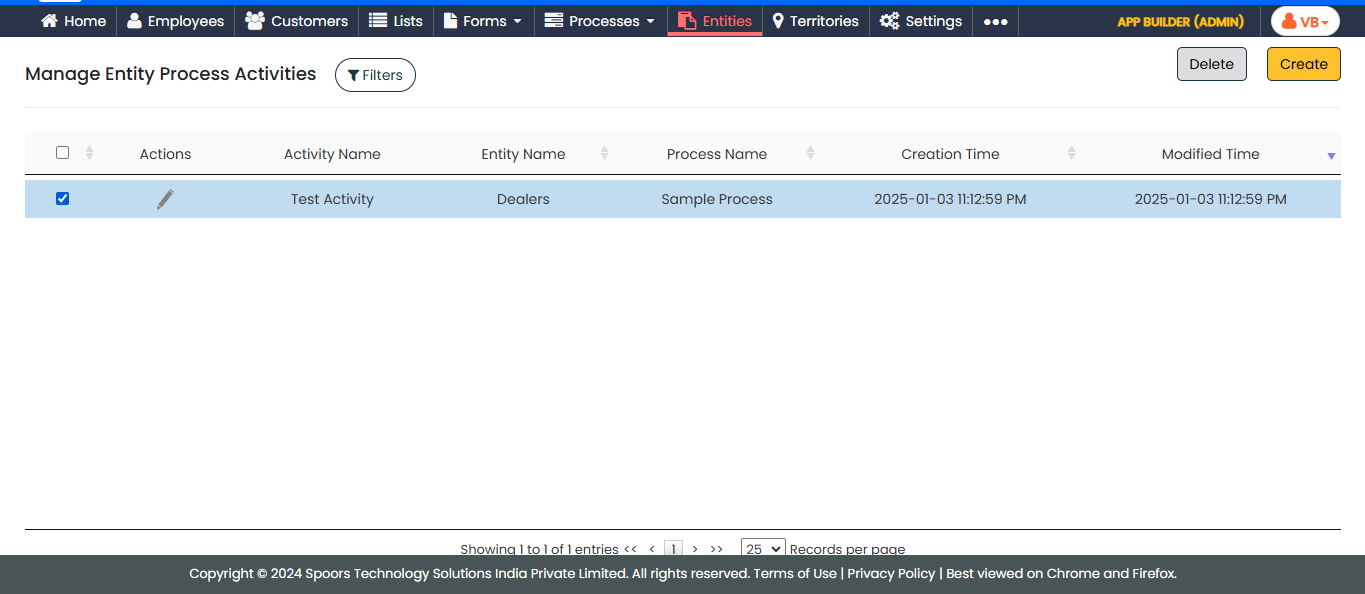Click the Terms of Use link
The image size is (1365, 594).
pos(795,574)
